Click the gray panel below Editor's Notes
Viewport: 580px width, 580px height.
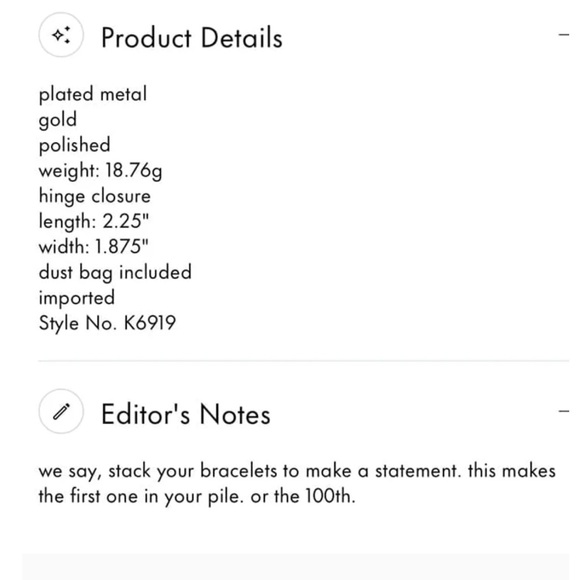point(296,567)
